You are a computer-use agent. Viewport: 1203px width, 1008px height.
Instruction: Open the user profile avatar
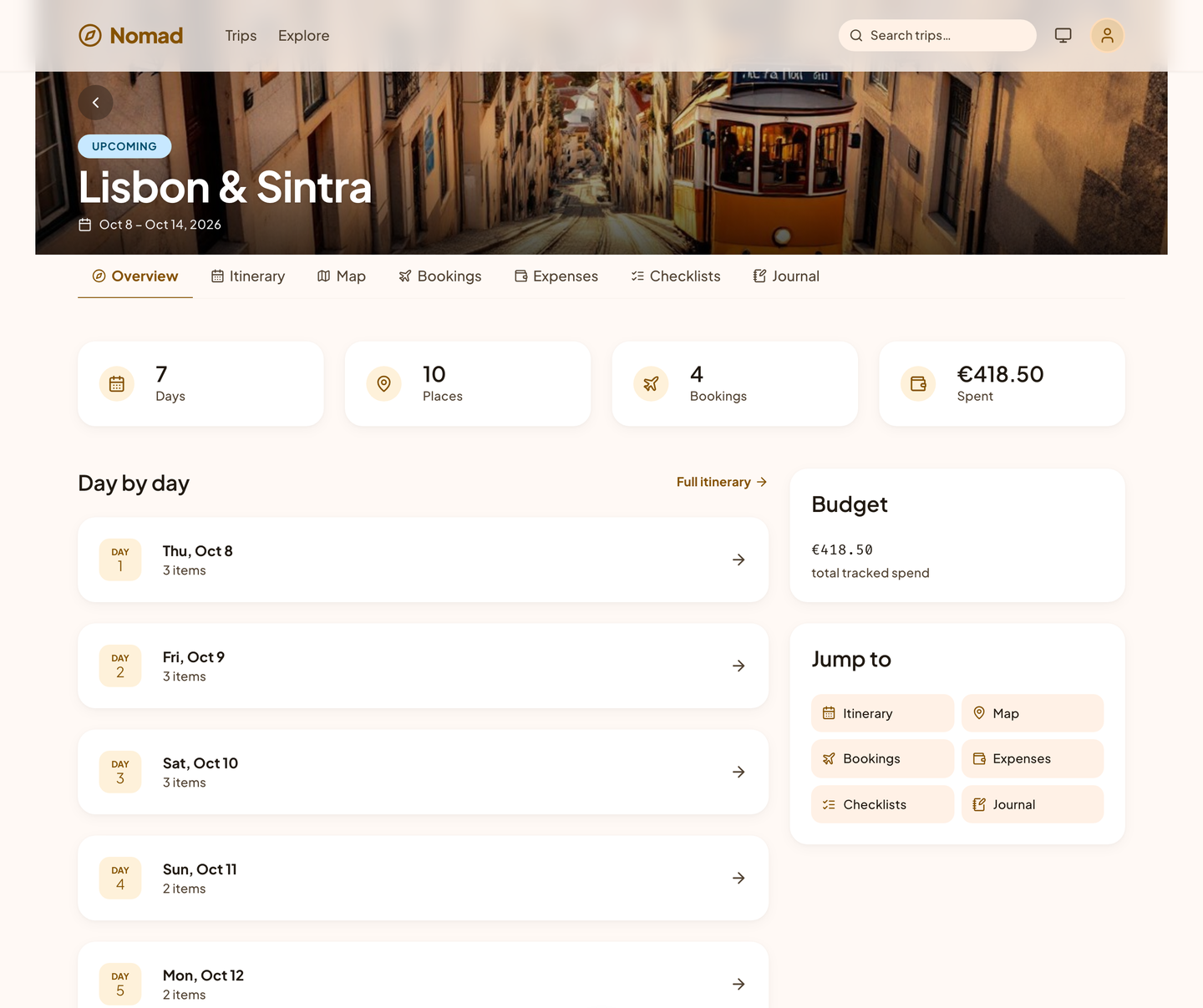[1107, 35]
